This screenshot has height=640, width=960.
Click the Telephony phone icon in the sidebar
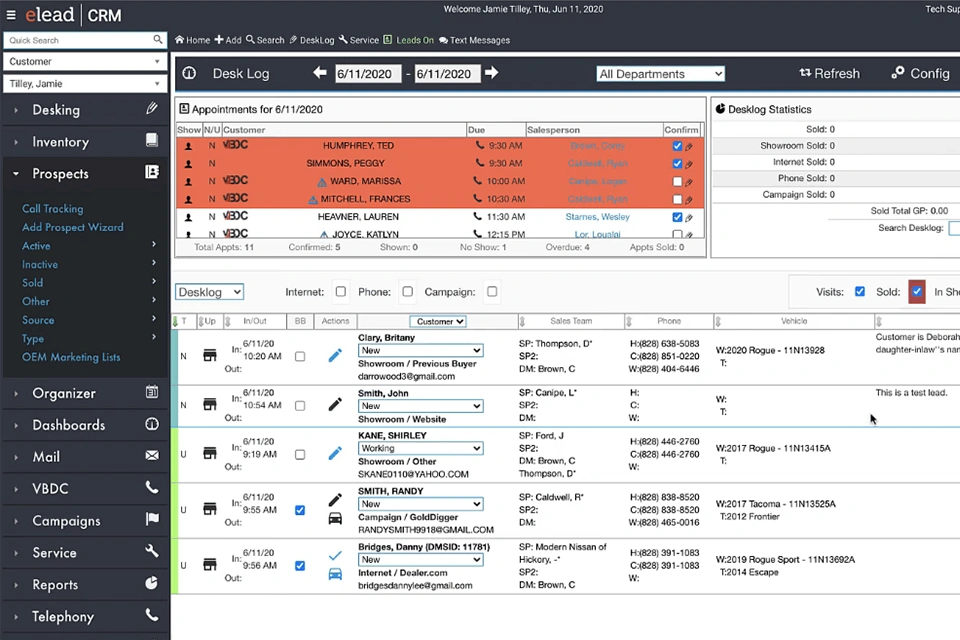coord(151,616)
